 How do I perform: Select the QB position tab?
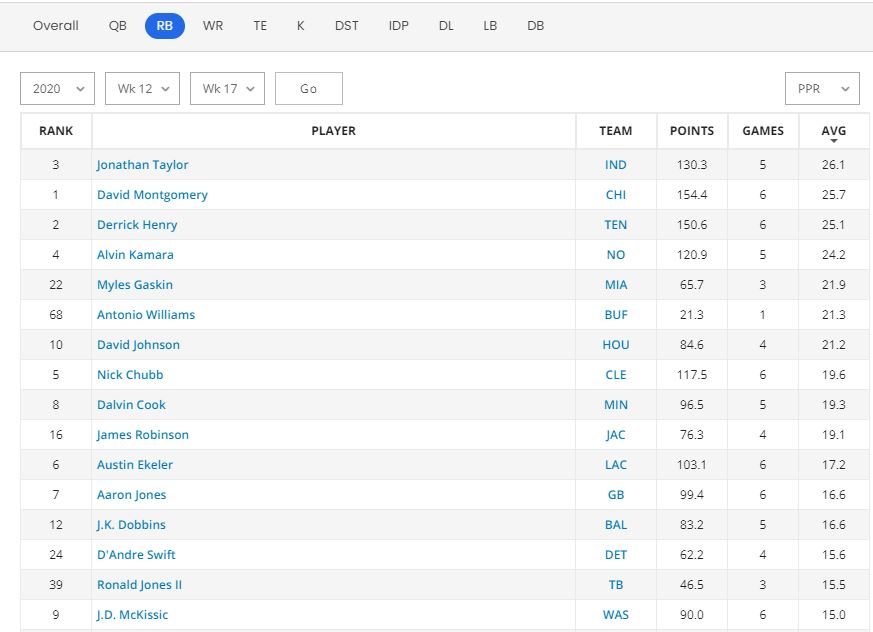click(118, 26)
